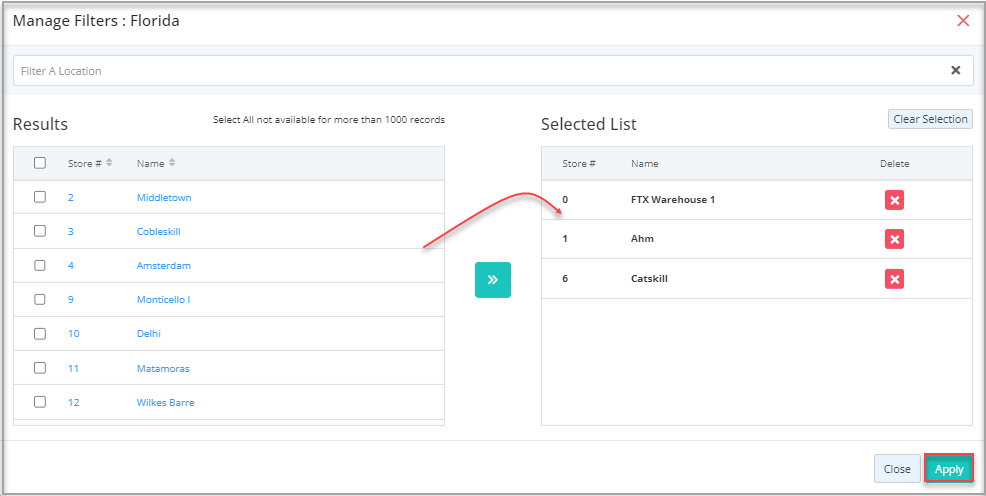The width and height of the screenshot is (986, 496).
Task: Select the Wilkes Barre checkbox
Action: (x=40, y=402)
